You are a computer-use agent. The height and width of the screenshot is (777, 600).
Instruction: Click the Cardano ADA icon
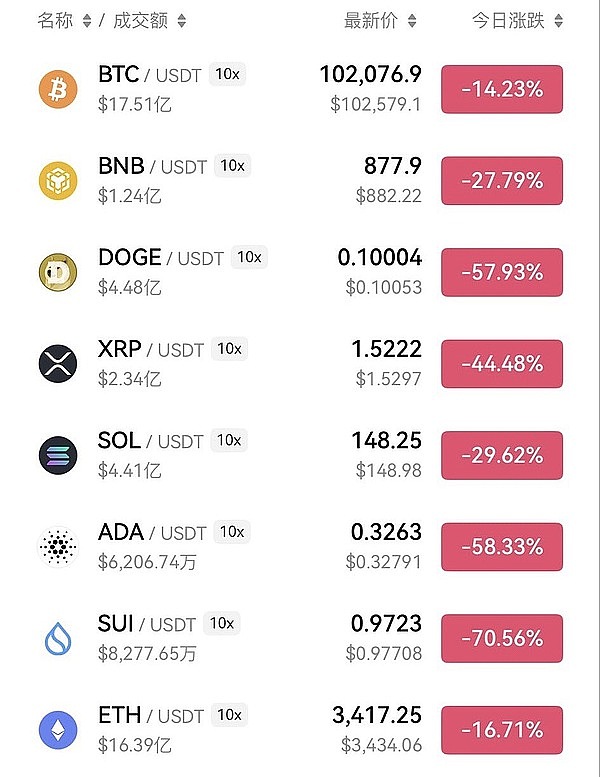(57, 546)
